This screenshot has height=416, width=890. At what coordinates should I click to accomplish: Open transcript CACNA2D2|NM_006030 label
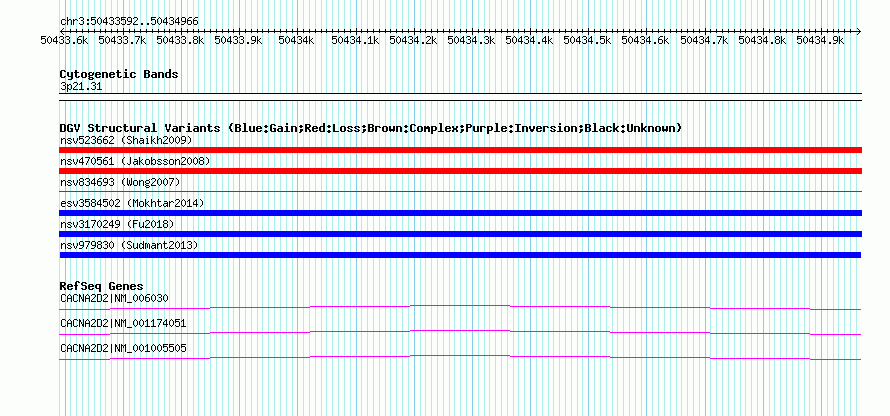114,298
